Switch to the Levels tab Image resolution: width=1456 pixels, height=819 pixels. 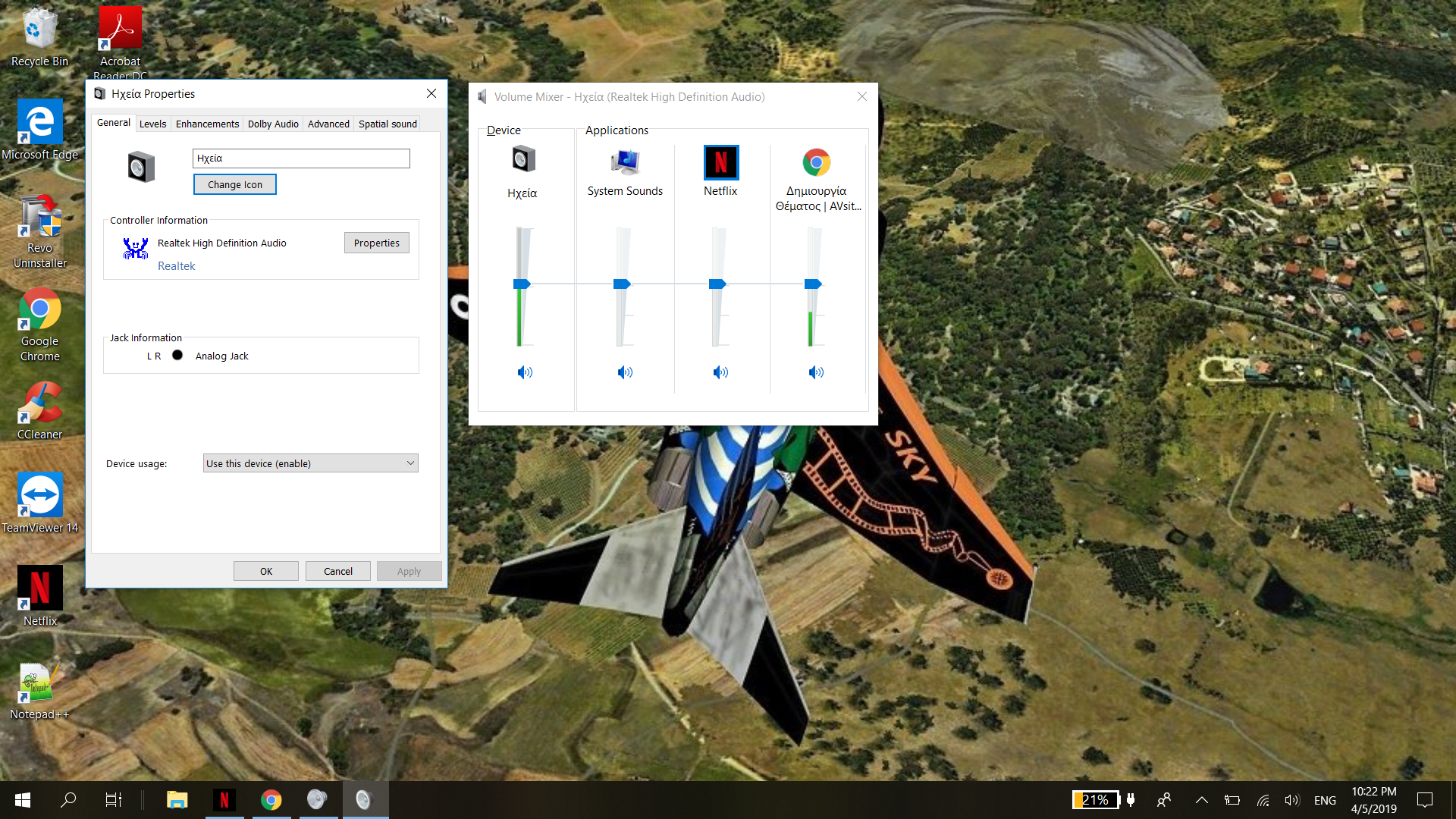[x=152, y=124]
